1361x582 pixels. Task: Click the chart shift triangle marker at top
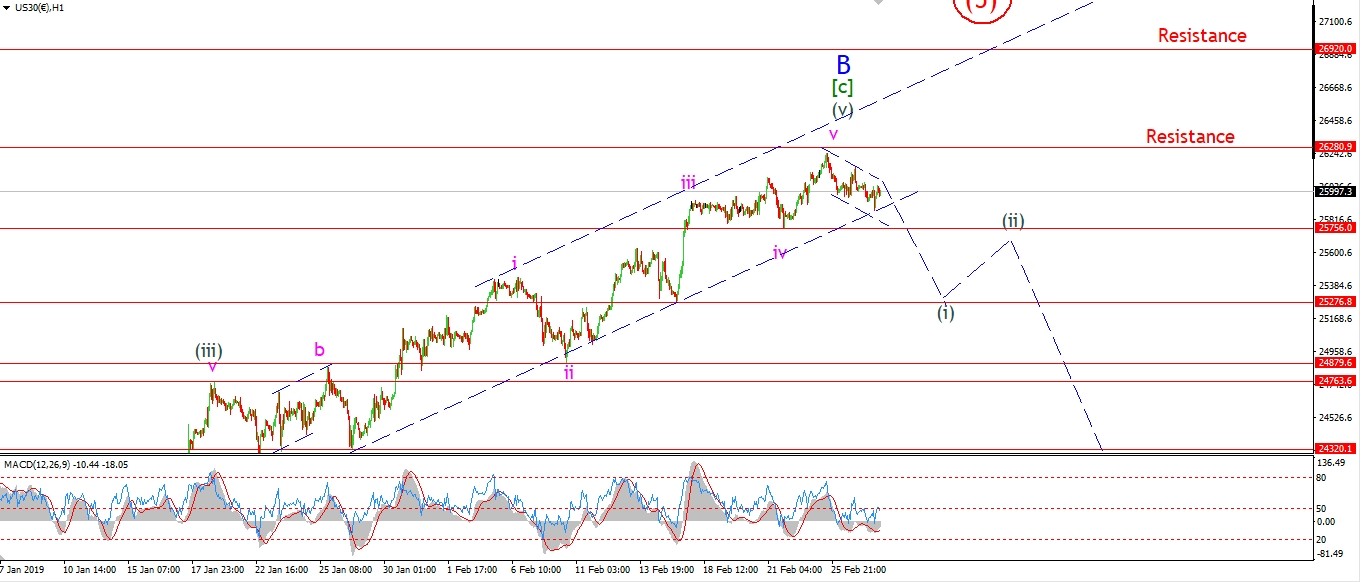(879, 3)
